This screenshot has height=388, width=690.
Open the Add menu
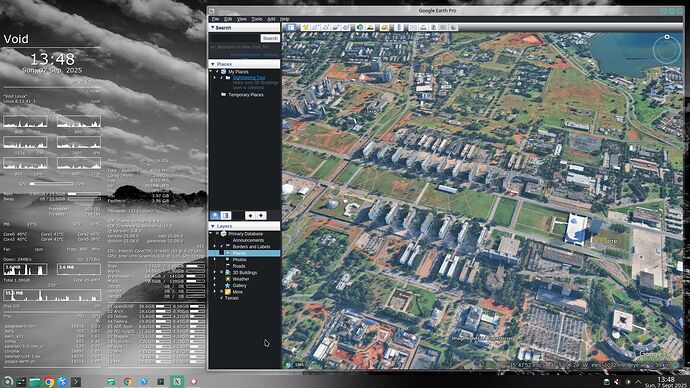pos(271,19)
